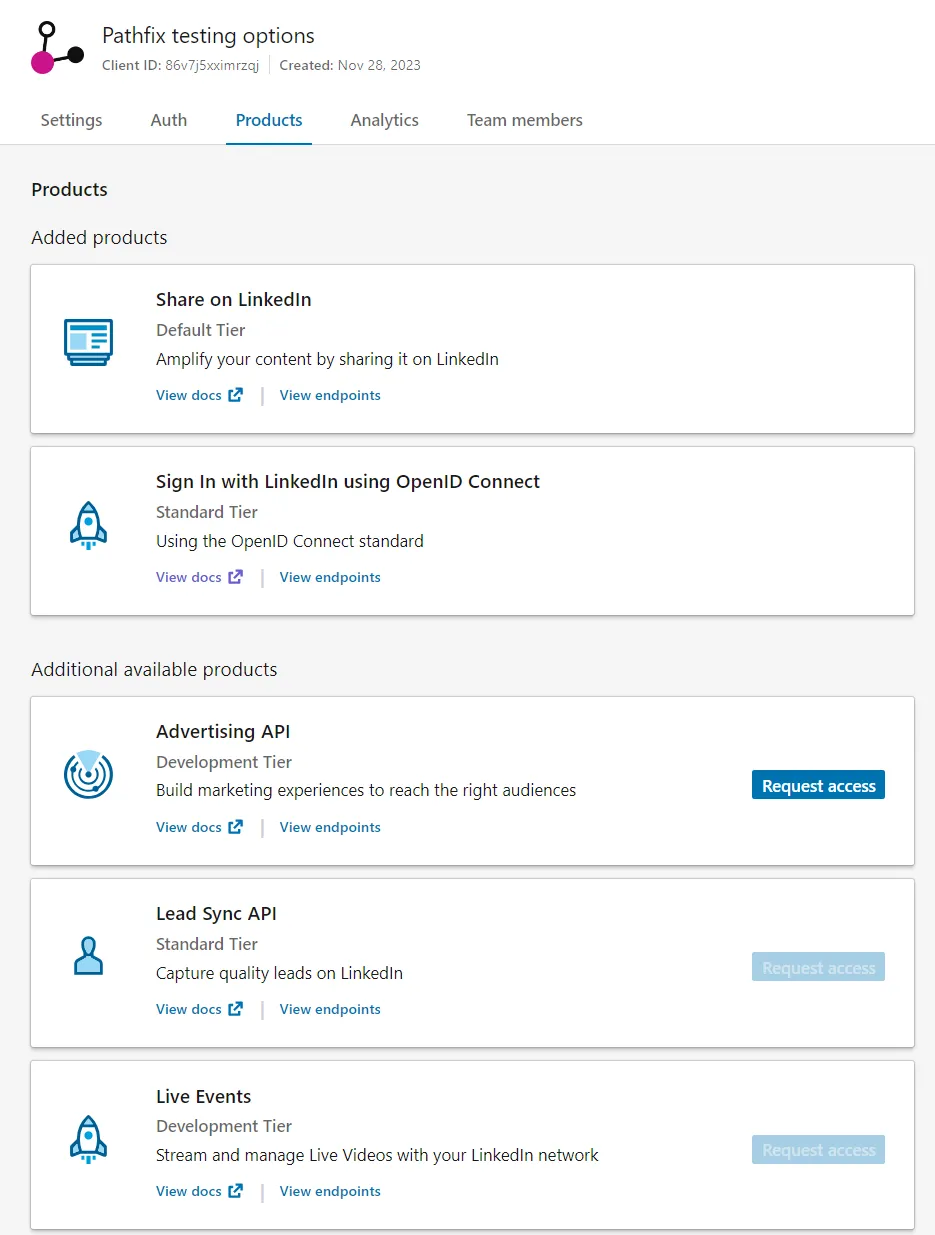Open the Auth tab
Viewport: 935px width, 1235px height.
pyautogui.click(x=169, y=120)
